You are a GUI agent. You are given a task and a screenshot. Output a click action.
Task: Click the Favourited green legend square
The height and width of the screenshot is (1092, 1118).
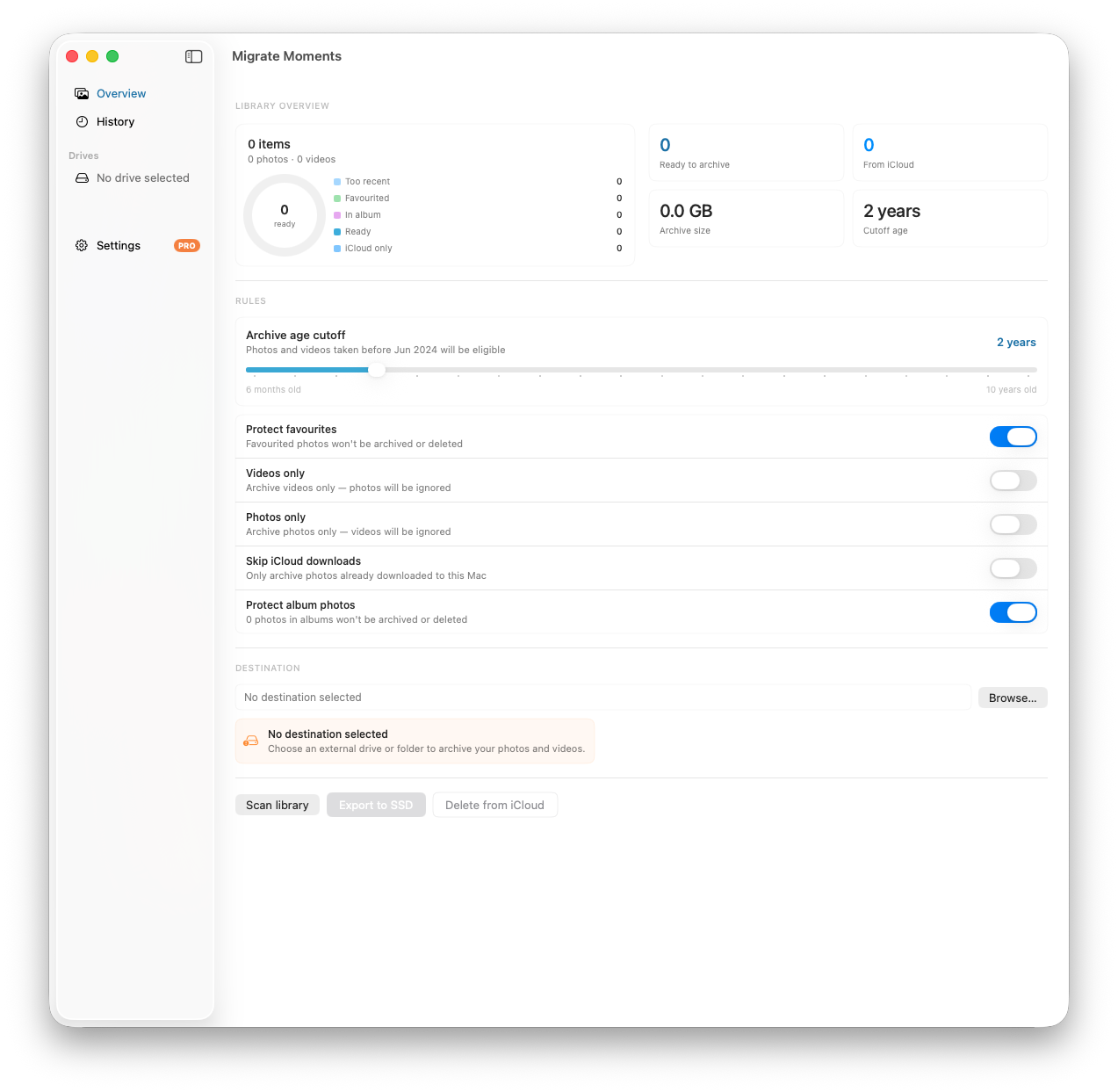tap(337, 199)
